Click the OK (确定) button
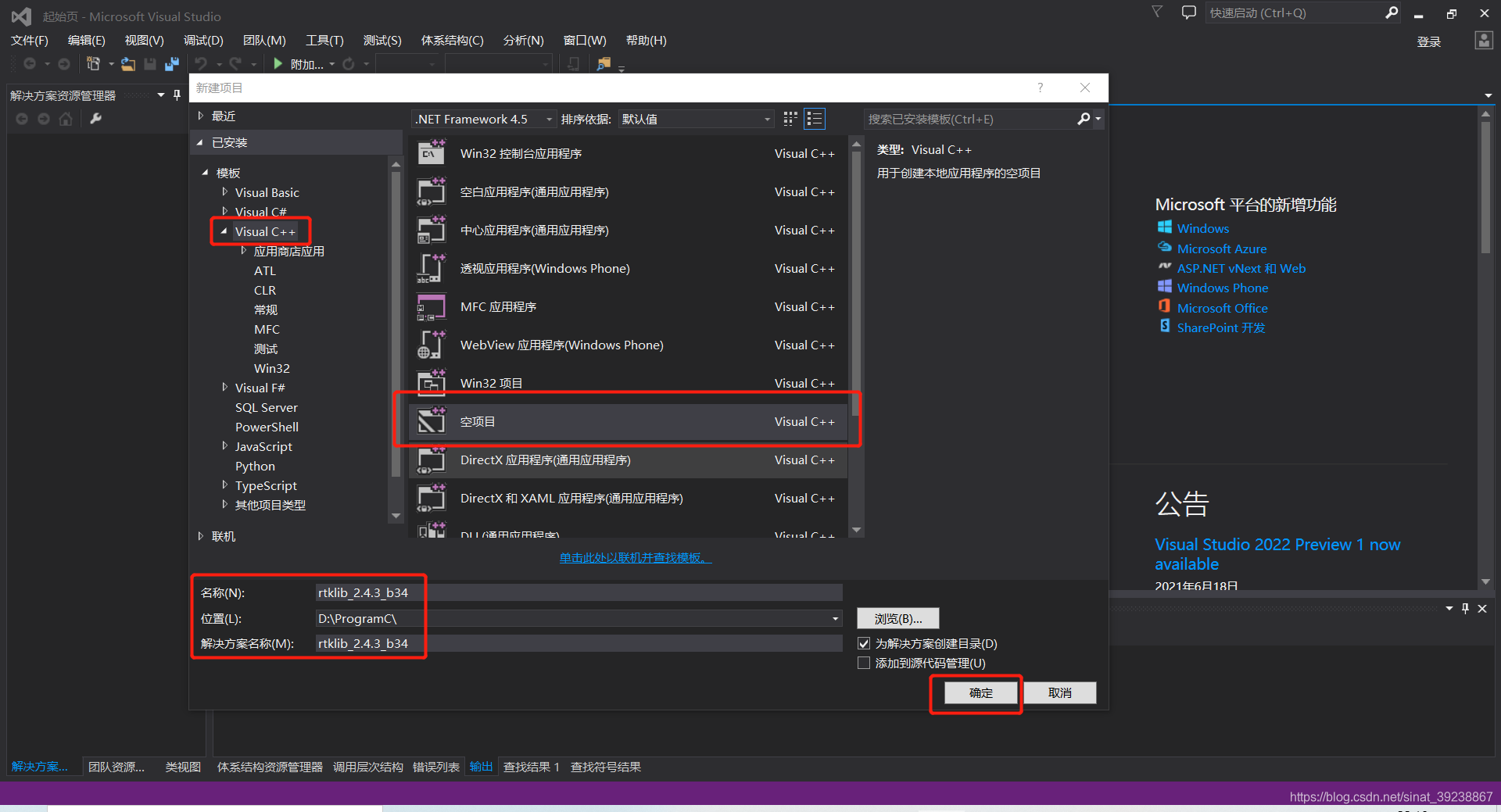The height and width of the screenshot is (812, 1501). click(981, 692)
